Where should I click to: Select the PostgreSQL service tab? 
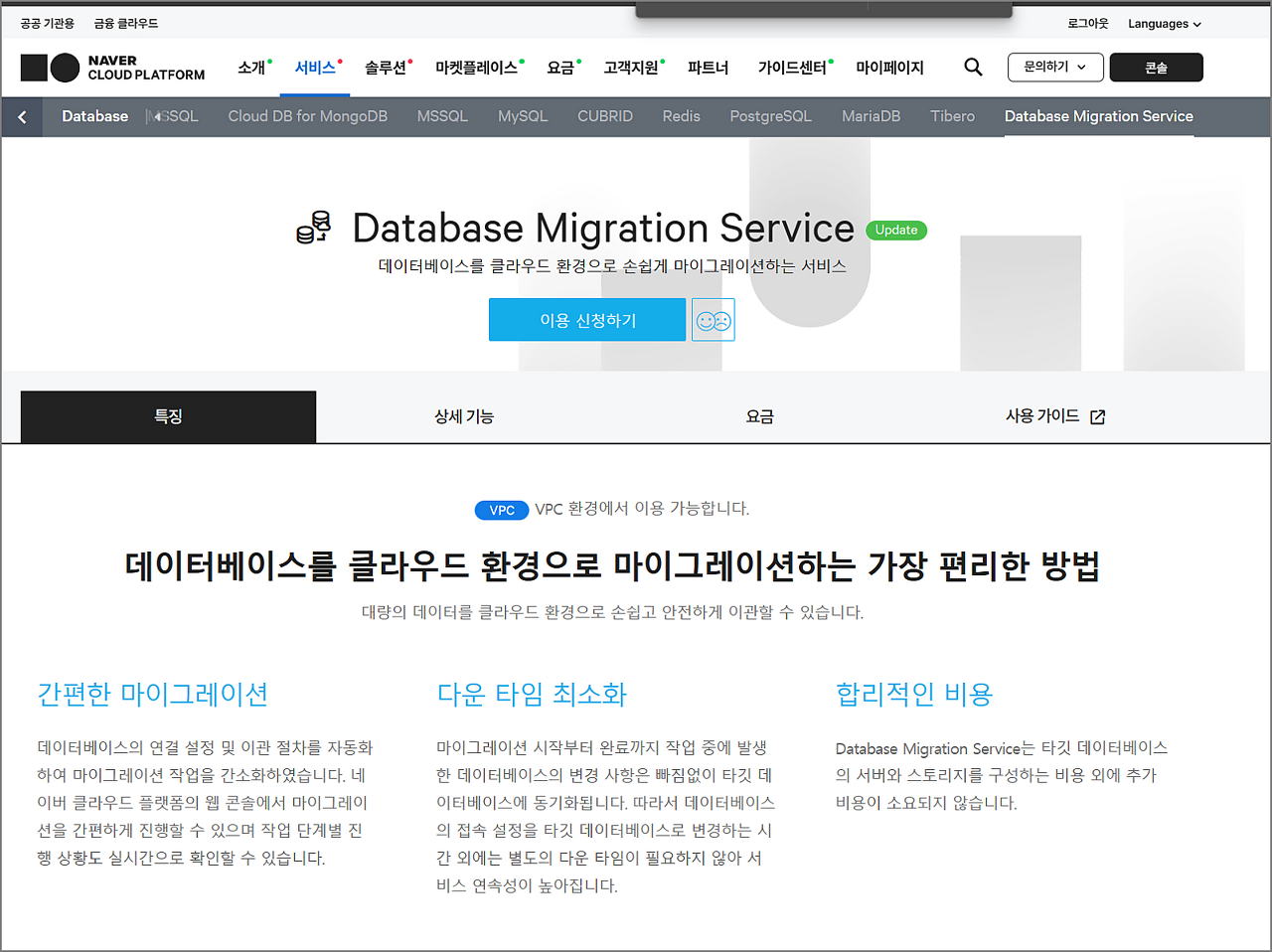coord(771,116)
